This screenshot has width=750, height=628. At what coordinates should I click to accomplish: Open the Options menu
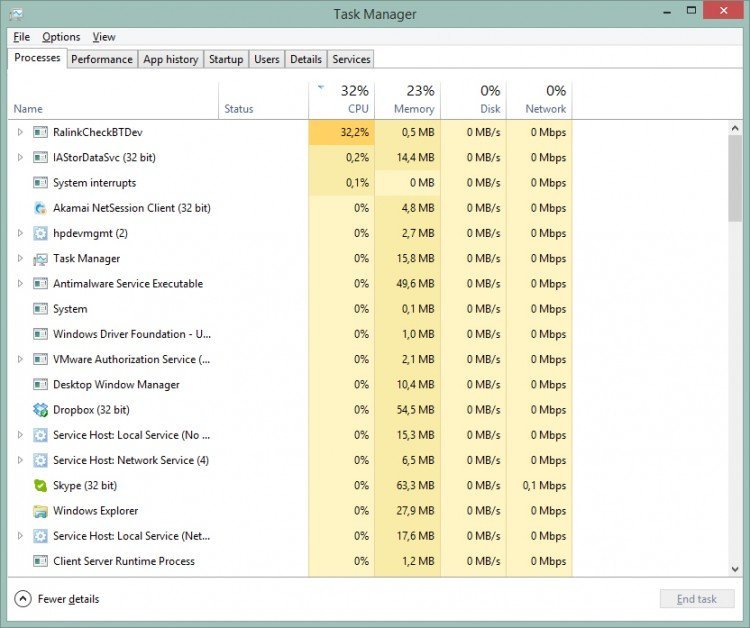pos(61,37)
